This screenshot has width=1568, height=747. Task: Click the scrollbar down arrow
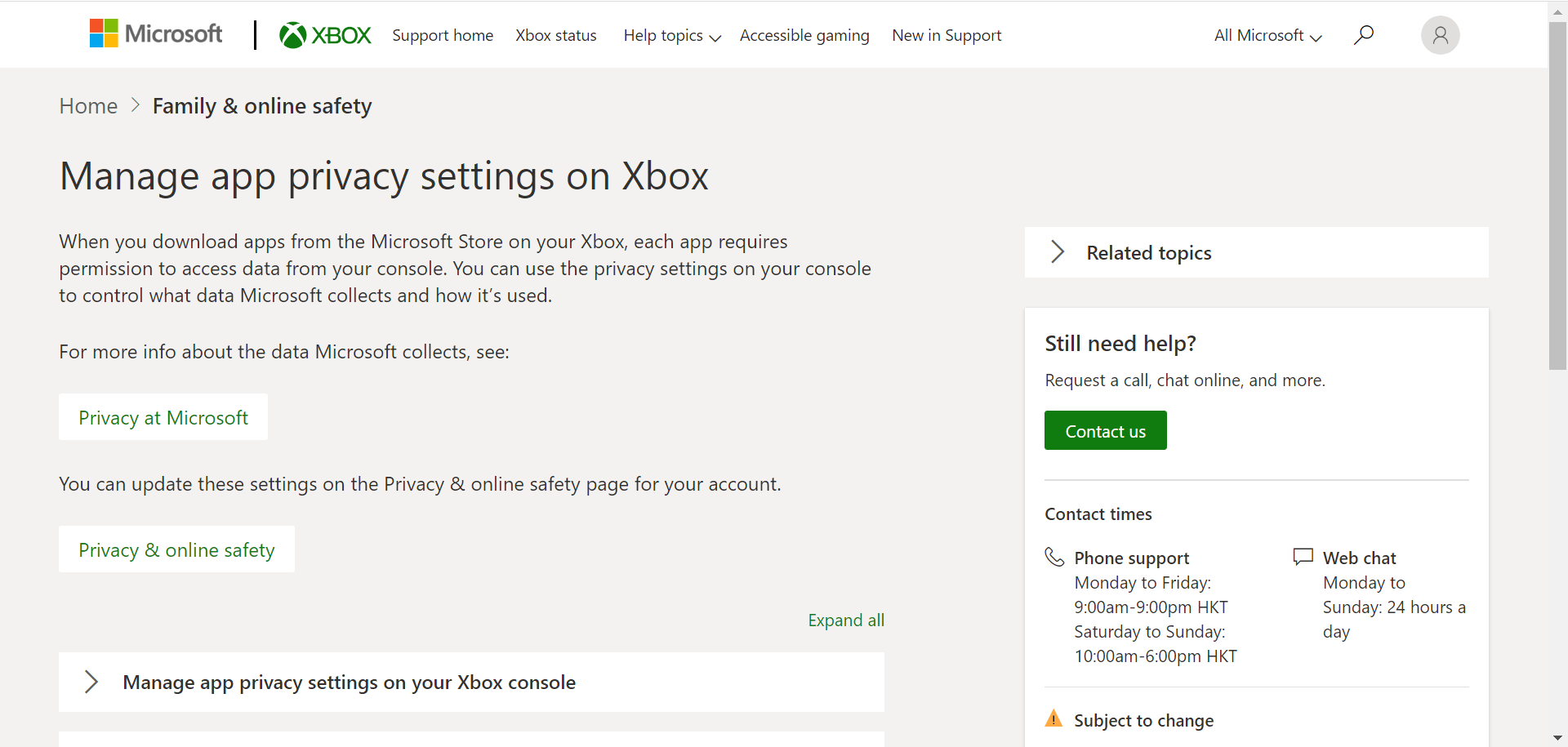1557,738
